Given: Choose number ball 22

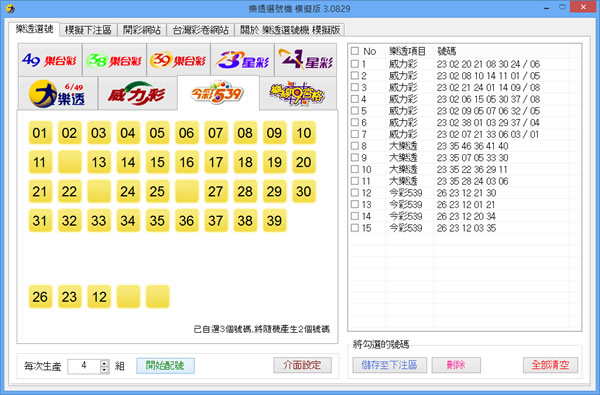Looking at the screenshot, I should coord(69,191).
